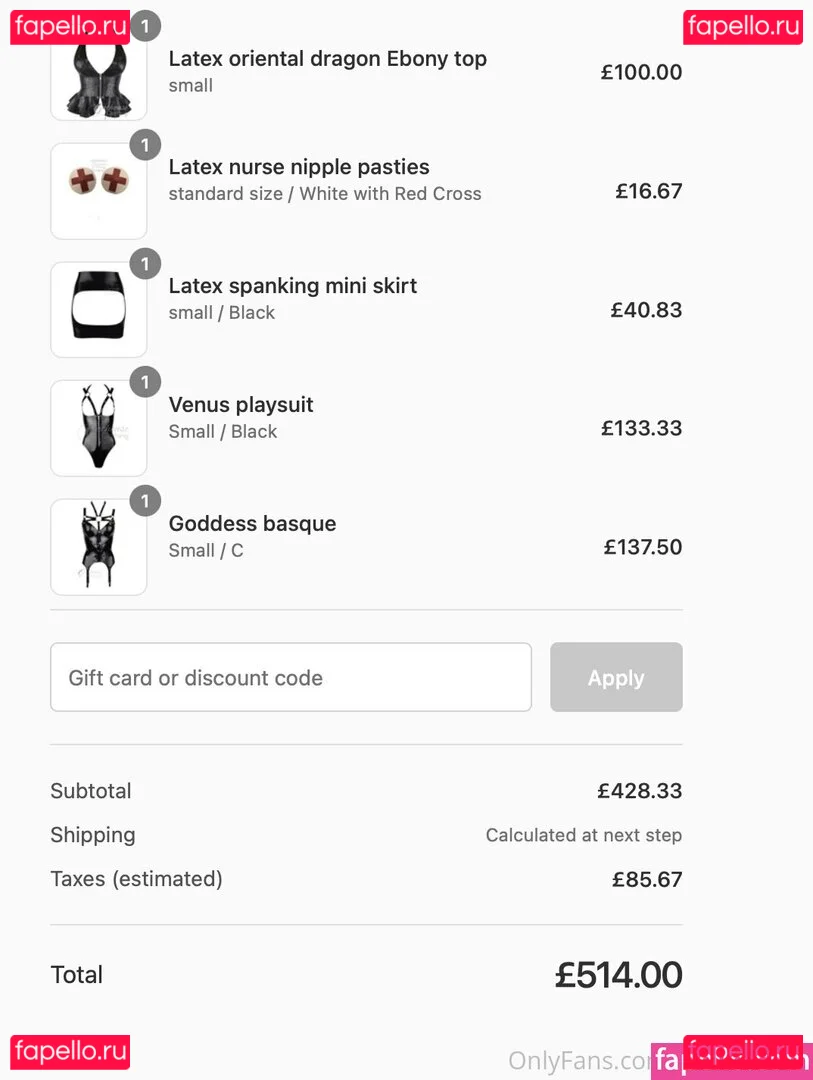
Task: Click the Gift card or discount code field
Action: pos(290,677)
